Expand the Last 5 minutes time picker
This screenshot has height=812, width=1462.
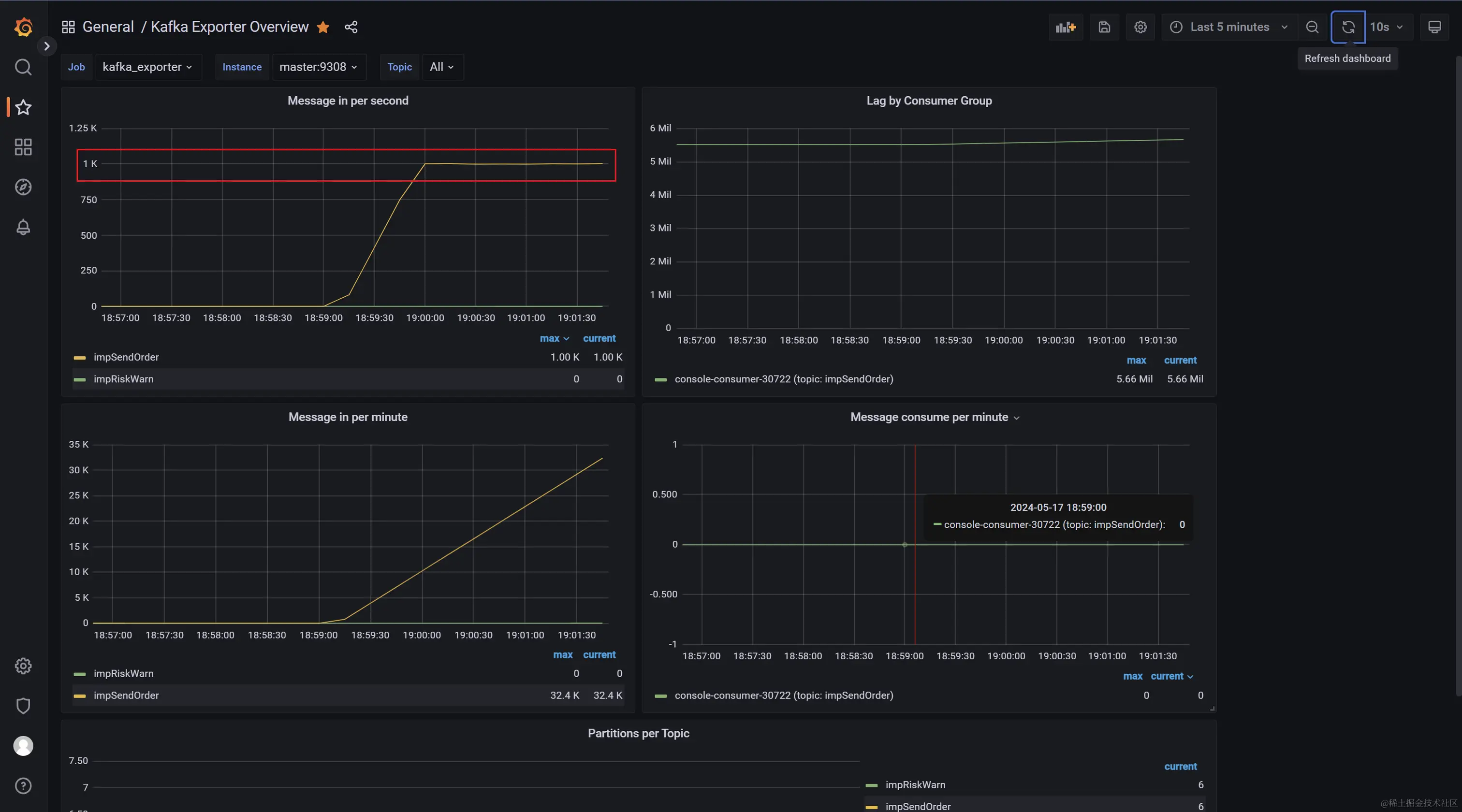(1229, 27)
